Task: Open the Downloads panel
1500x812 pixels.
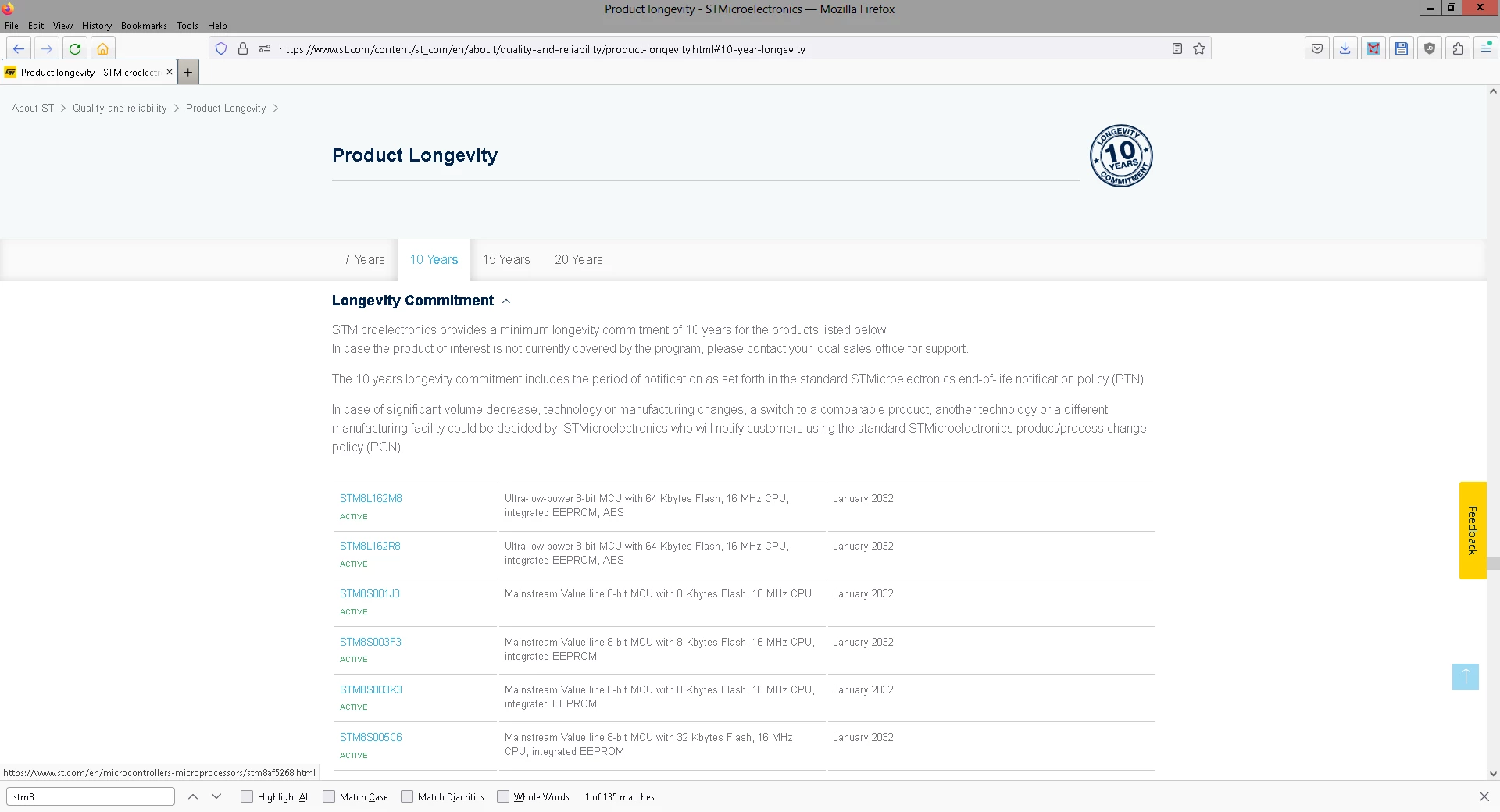Action: click(1345, 48)
